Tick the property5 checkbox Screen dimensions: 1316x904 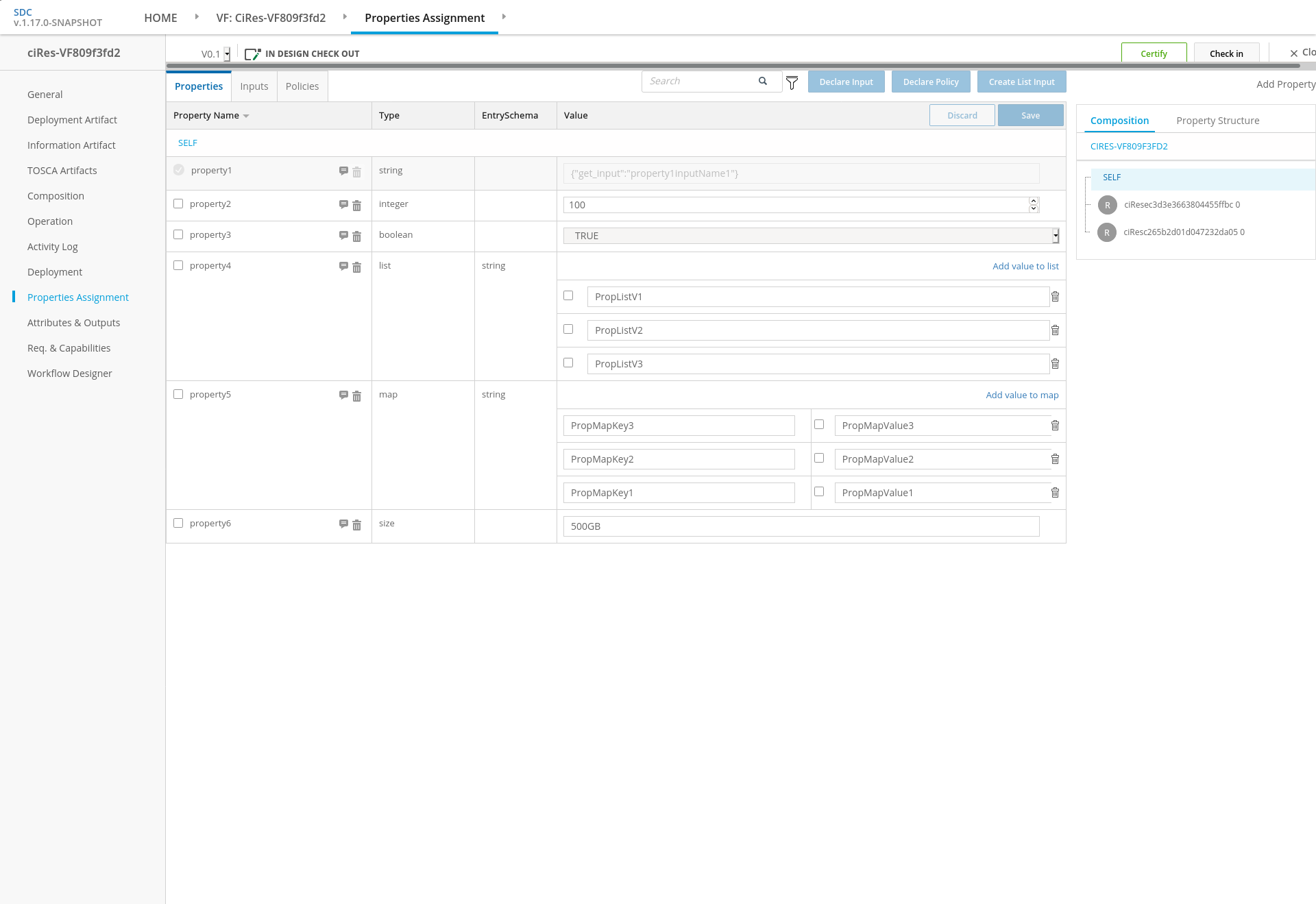(x=178, y=394)
